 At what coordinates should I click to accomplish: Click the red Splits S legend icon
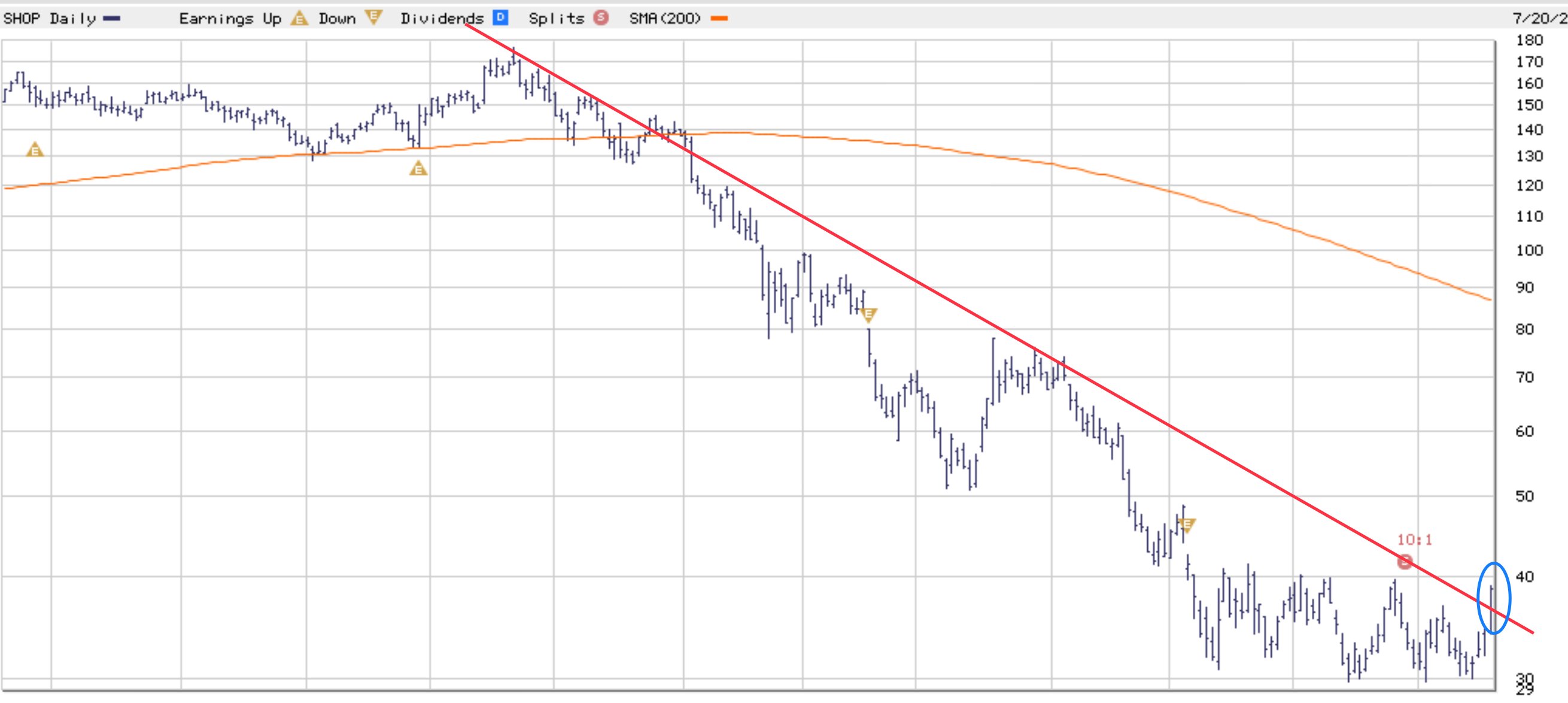(x=601, y=18)
